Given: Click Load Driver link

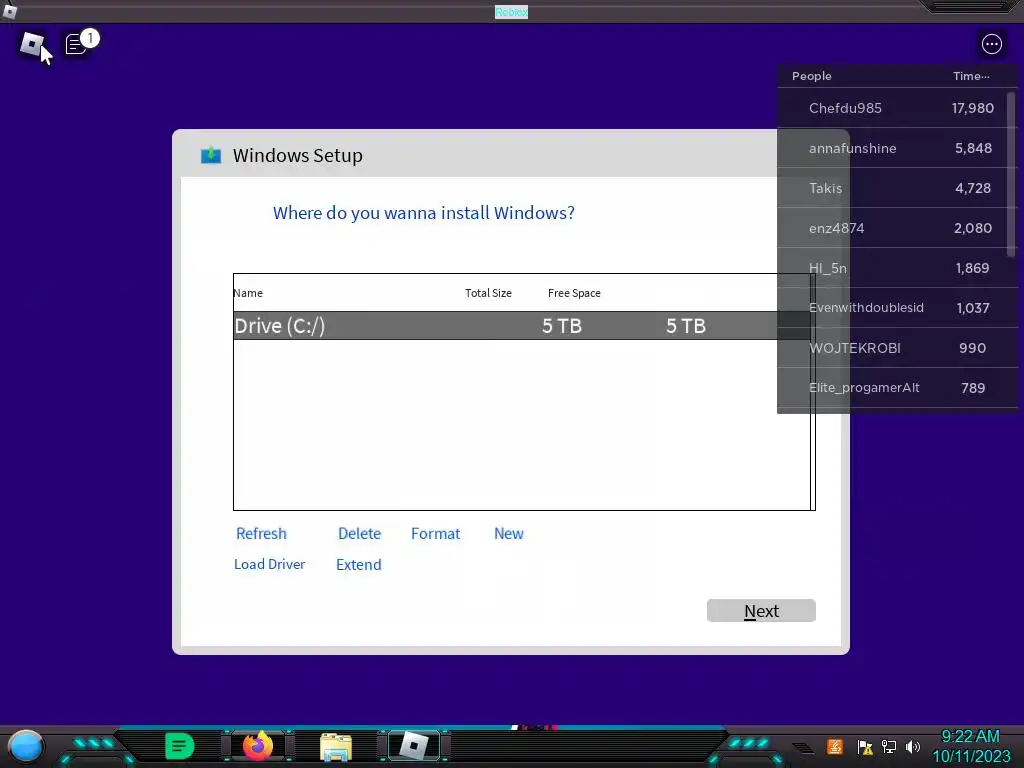Looking at the screenshot, I should (x=270, y=564).
